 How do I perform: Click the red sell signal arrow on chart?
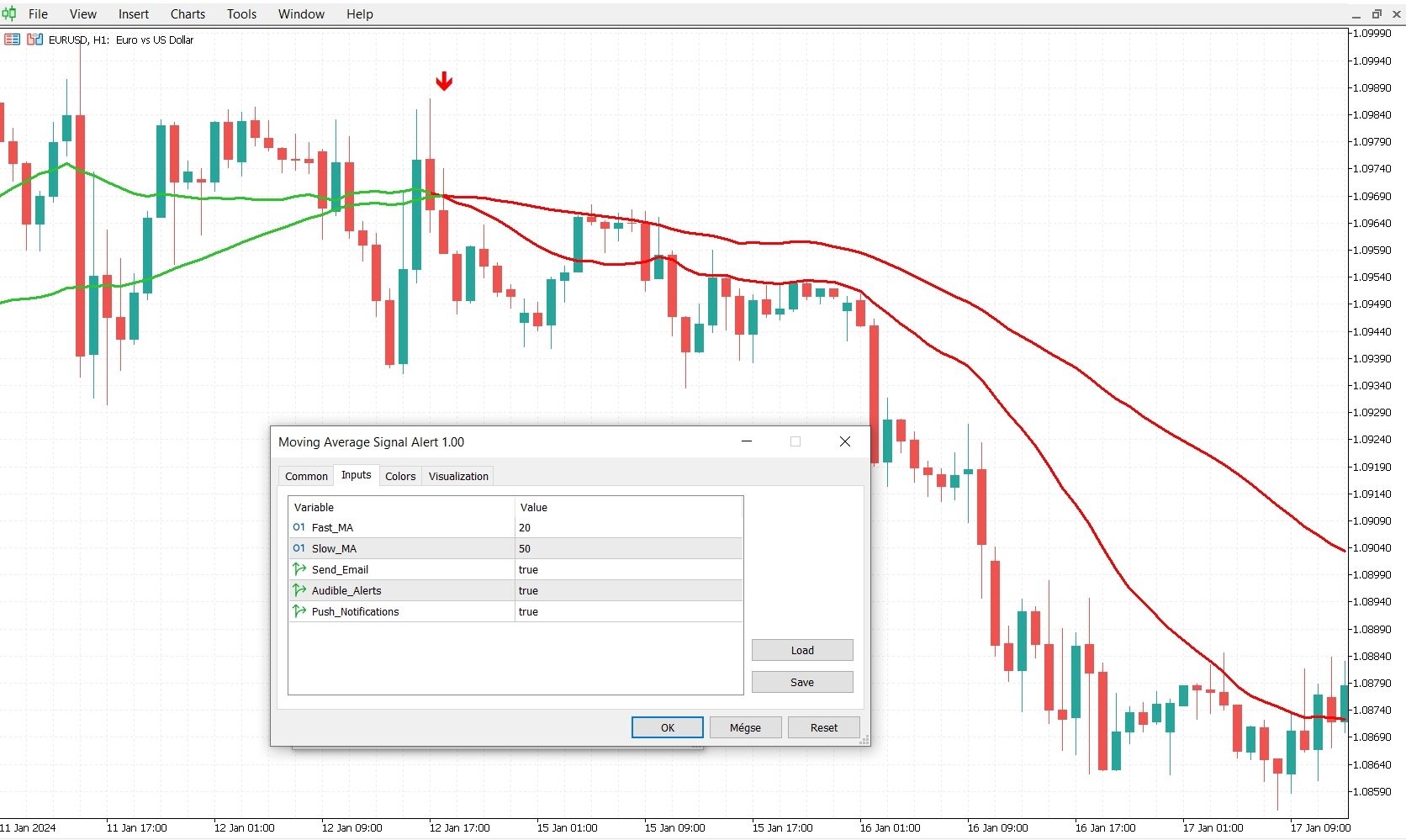pos(445,81)
